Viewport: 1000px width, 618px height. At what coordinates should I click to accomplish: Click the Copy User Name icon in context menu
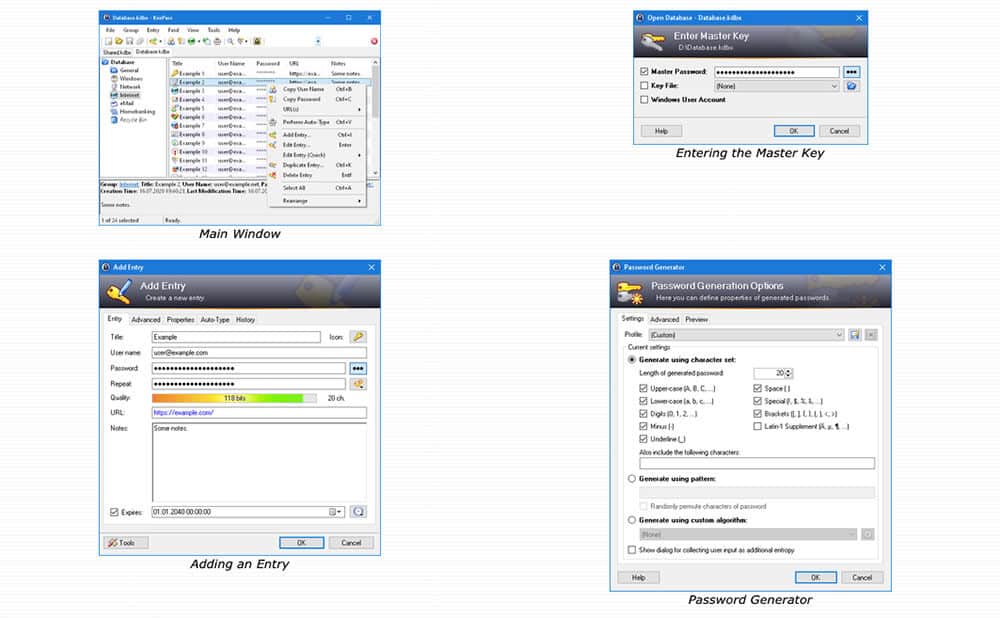click(273, 89)
